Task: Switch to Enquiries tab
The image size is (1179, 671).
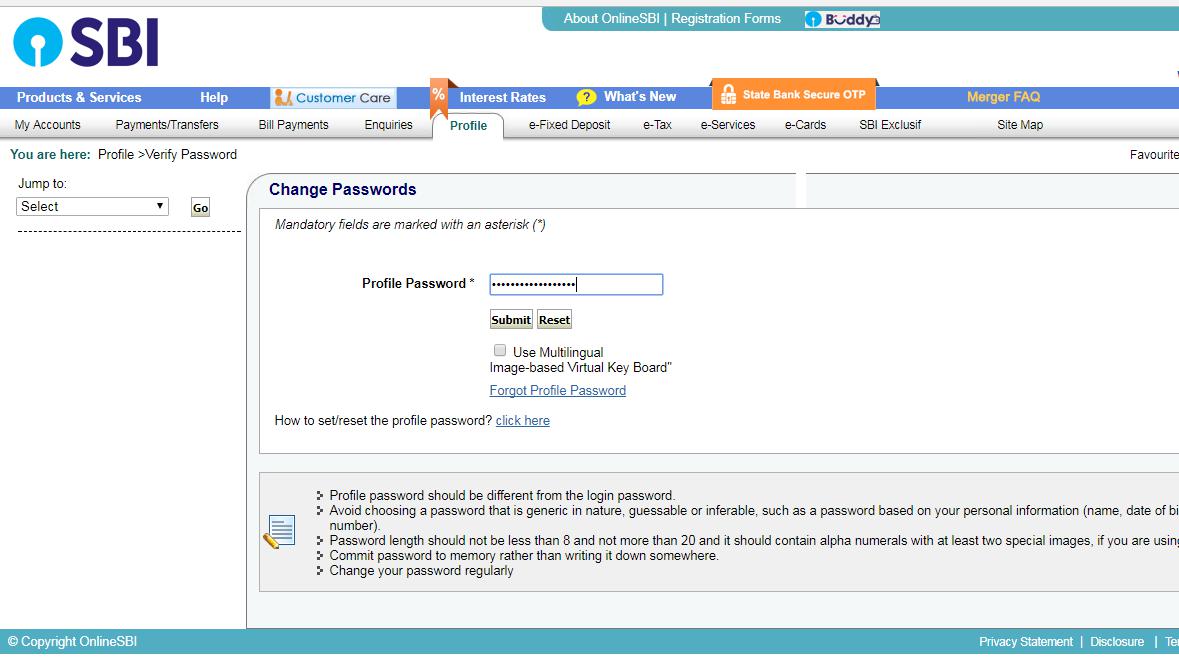Action: tap(388, 125)
